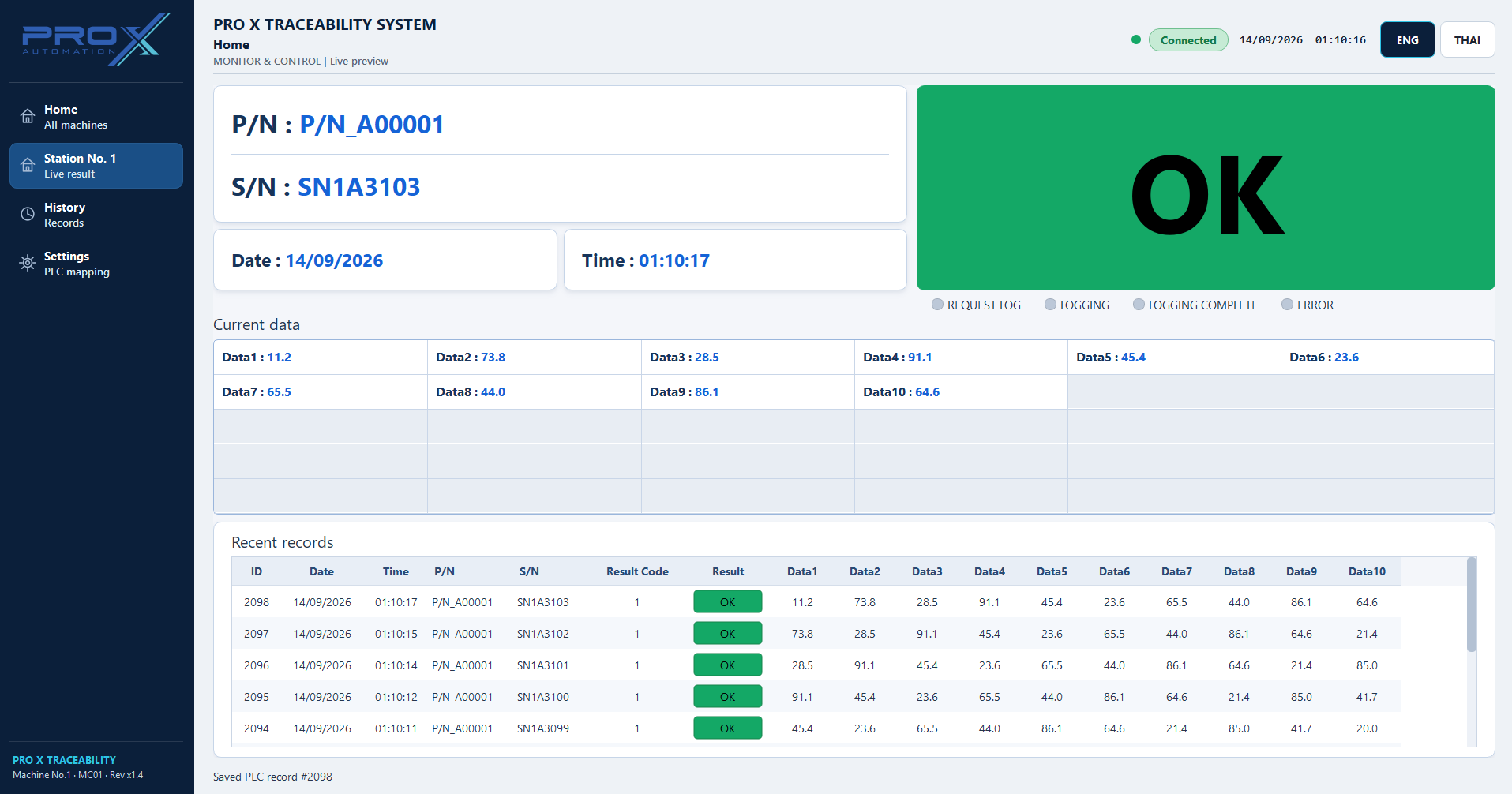Select record ID 2094
This screenshot has width=1512, height=794.
[257, 728]
